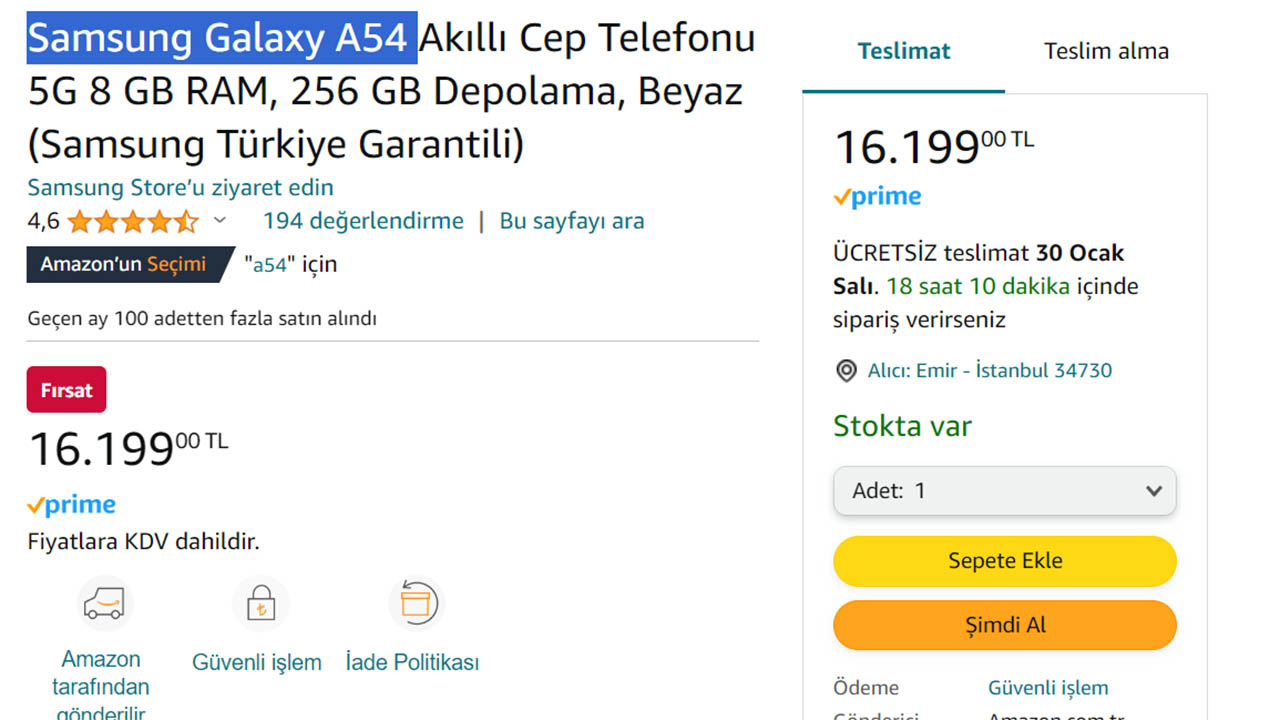
Task: Visit the Samsung Store link
Action: click(180, 187)
